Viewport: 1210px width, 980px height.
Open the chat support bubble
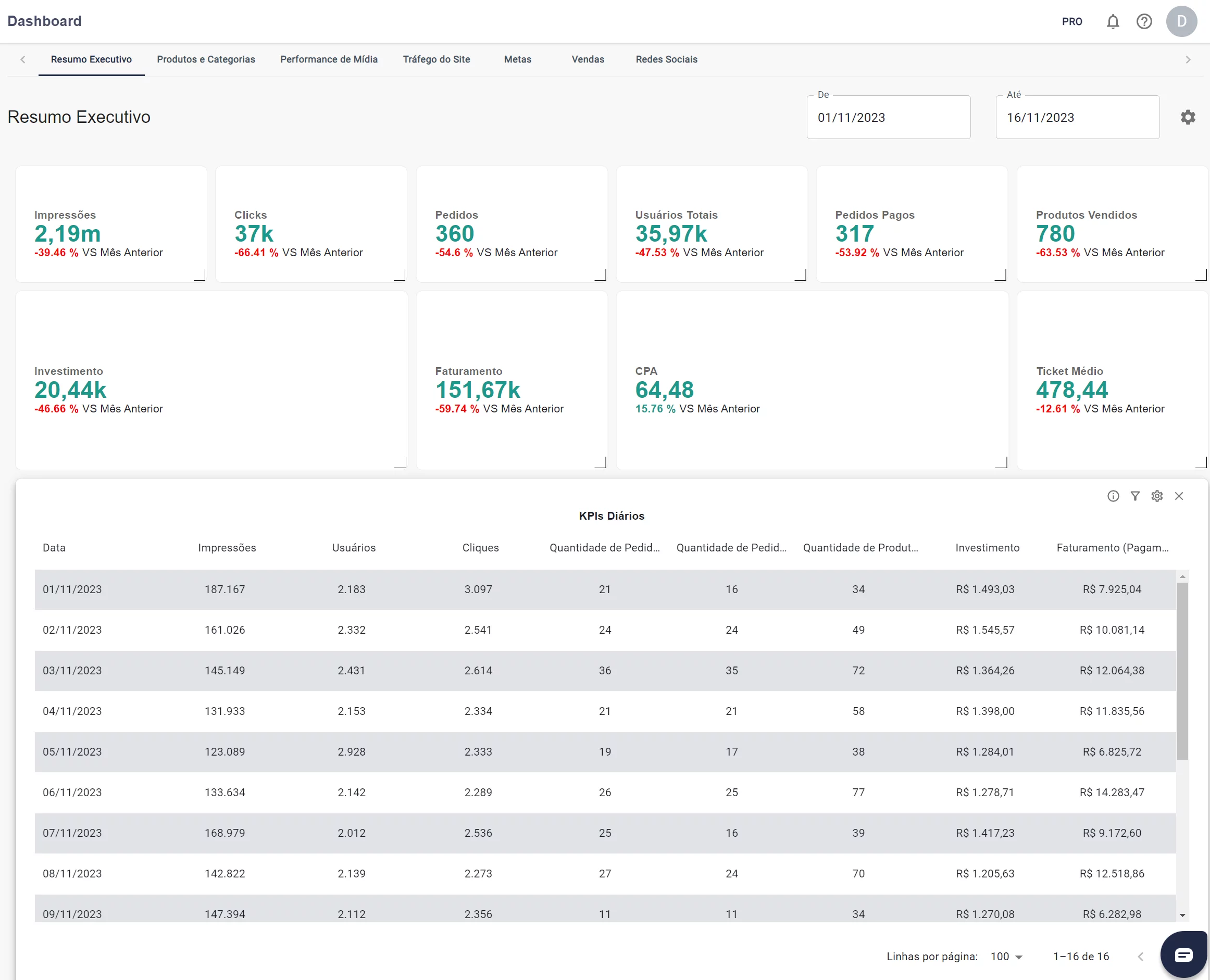1183,955
